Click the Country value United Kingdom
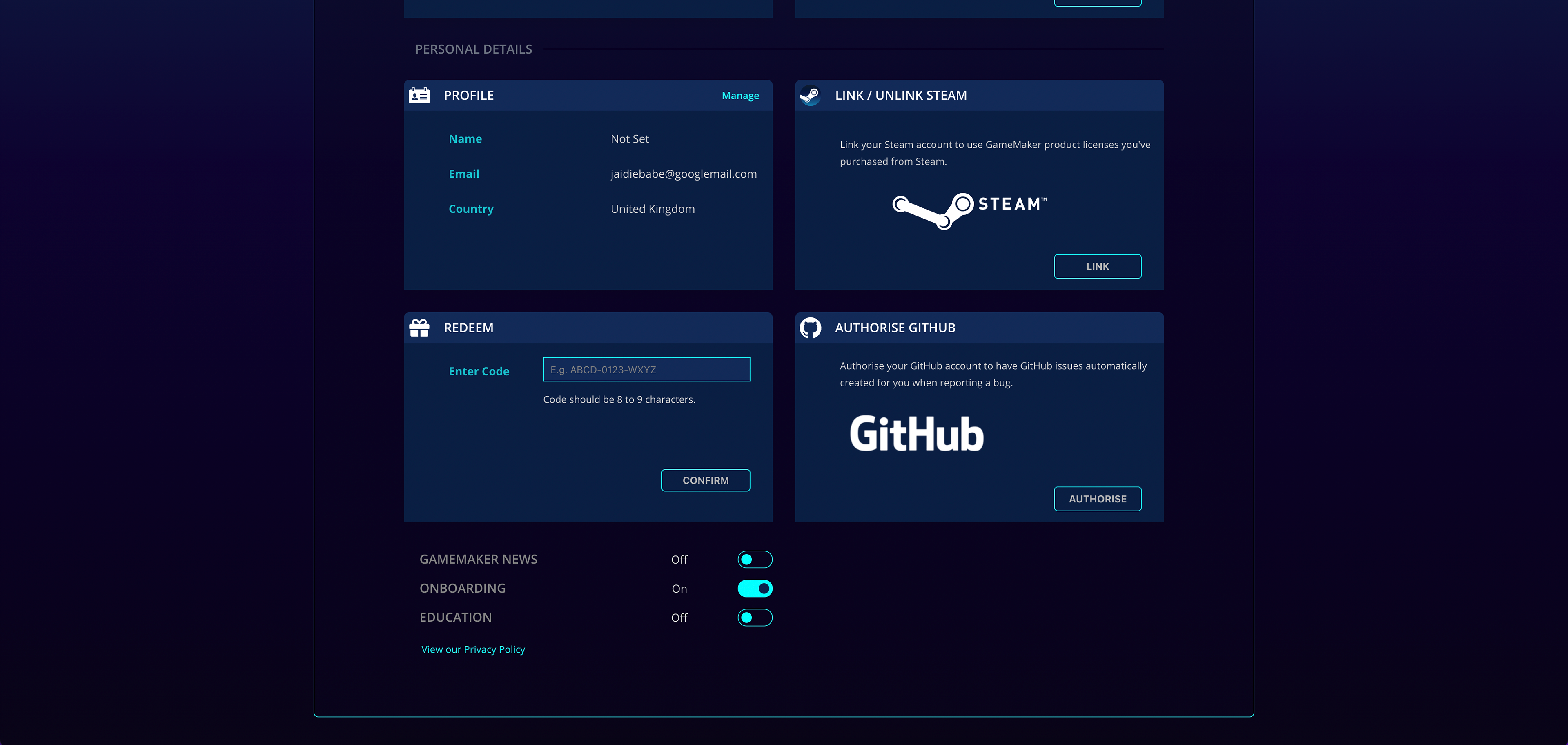This screenshot has width=1568, height=745. point(653,209)
